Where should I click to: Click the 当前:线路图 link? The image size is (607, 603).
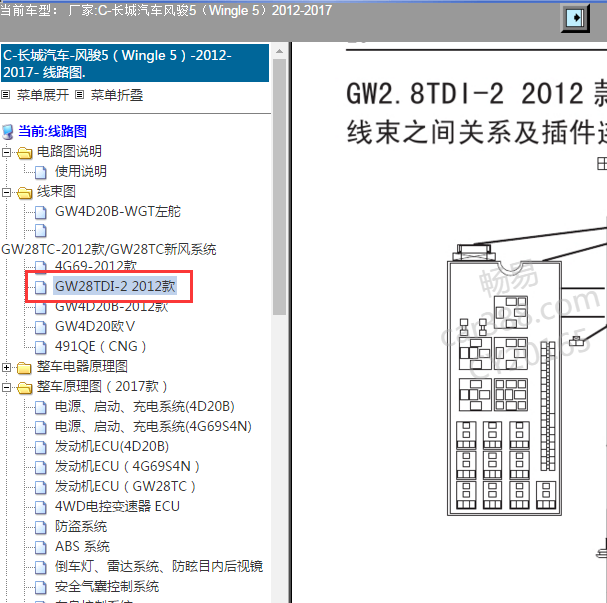[52, 131]
